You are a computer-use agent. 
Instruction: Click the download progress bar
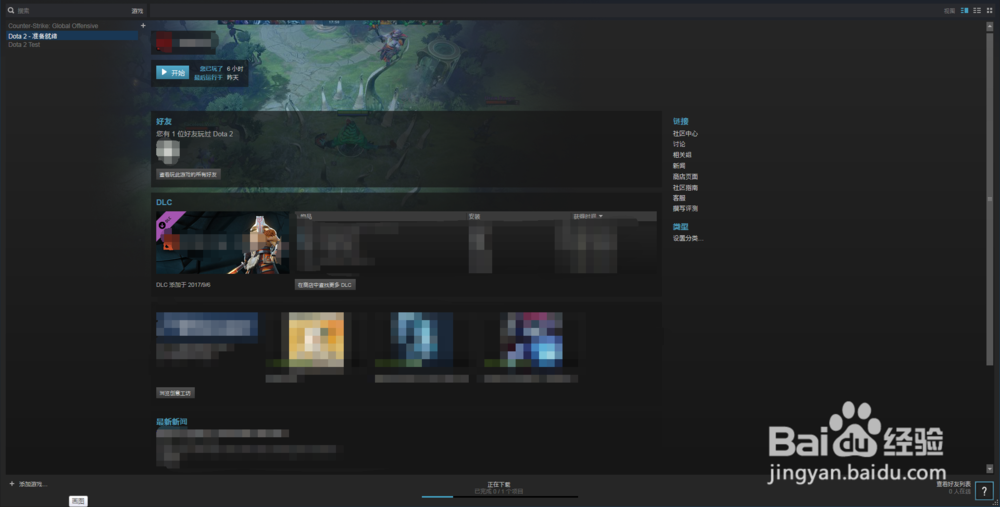[499, 496]
